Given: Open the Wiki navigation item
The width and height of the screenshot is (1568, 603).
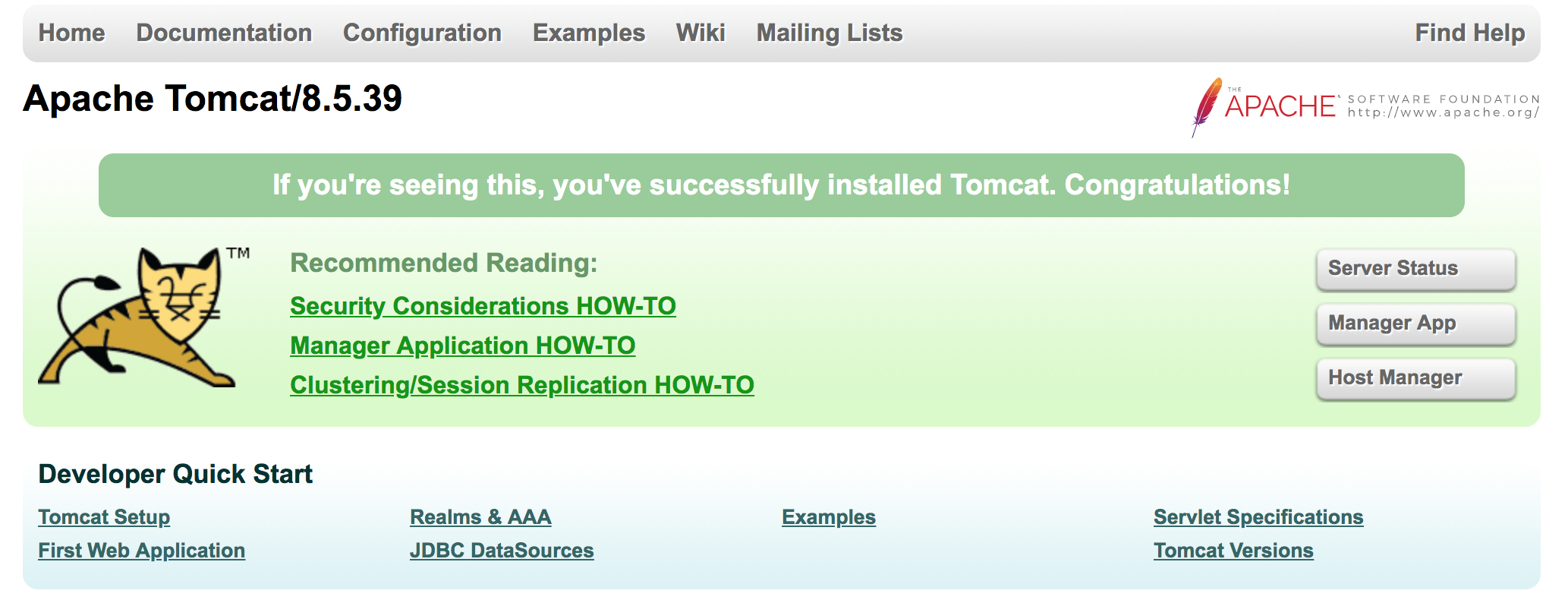Looking at the screenshot, I should (701, 33).
